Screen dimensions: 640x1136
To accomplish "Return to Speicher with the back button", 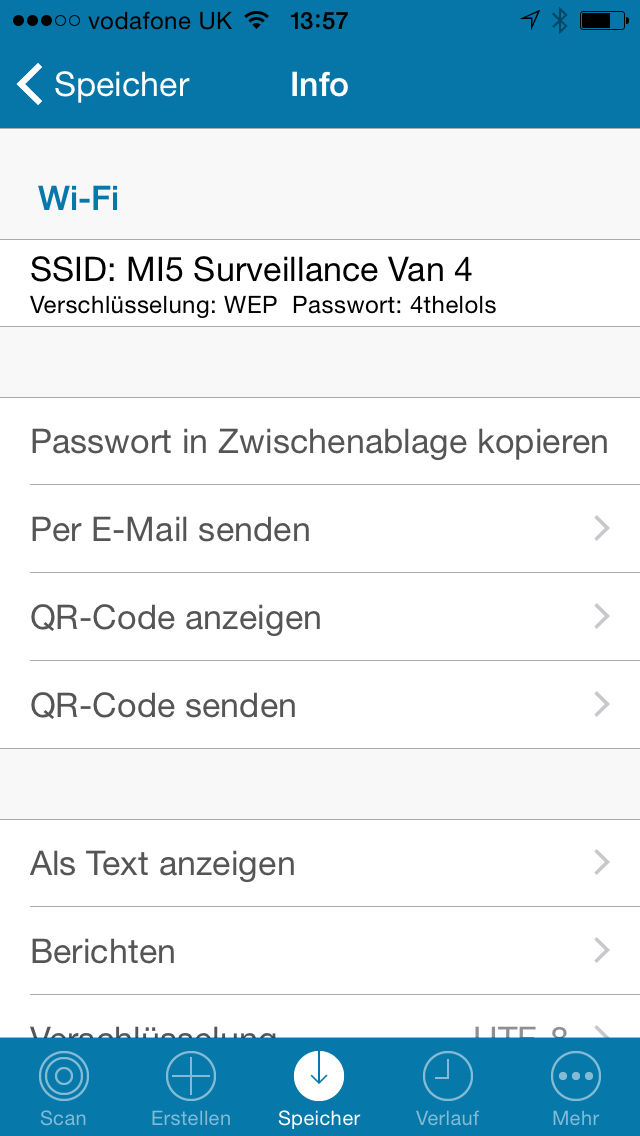I will coord(100,85).
